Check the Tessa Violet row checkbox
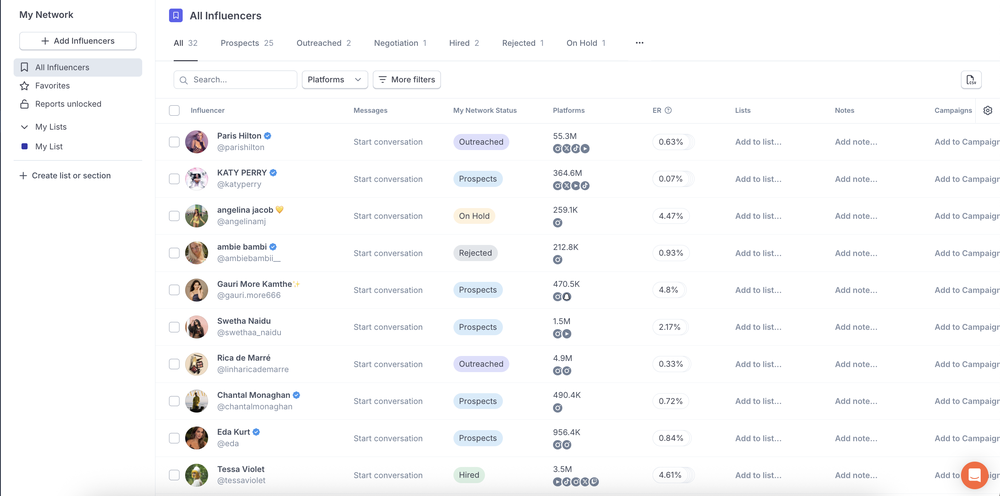Screen dimensions: 1000x496 click(x=174, y=475)
